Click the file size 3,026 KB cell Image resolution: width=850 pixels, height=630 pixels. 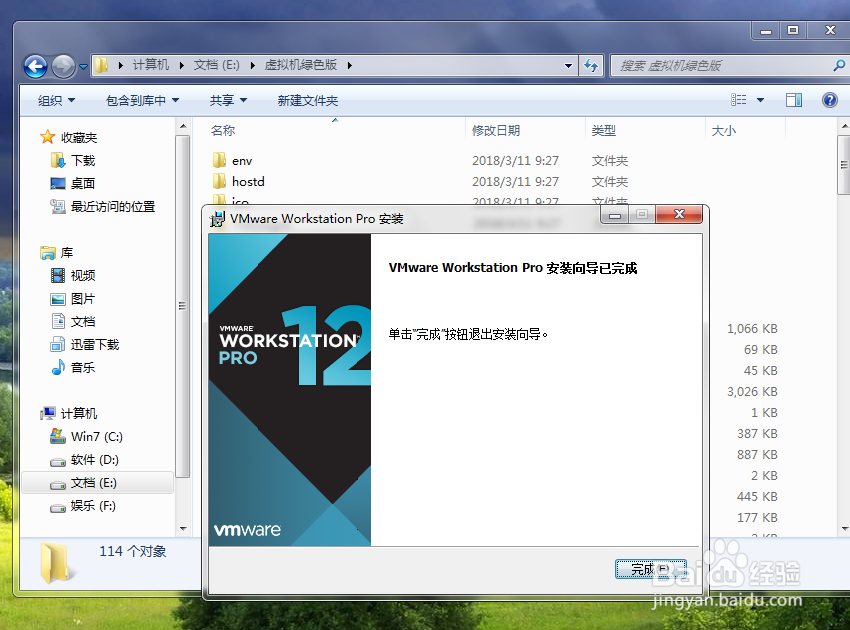pos(752,391)
